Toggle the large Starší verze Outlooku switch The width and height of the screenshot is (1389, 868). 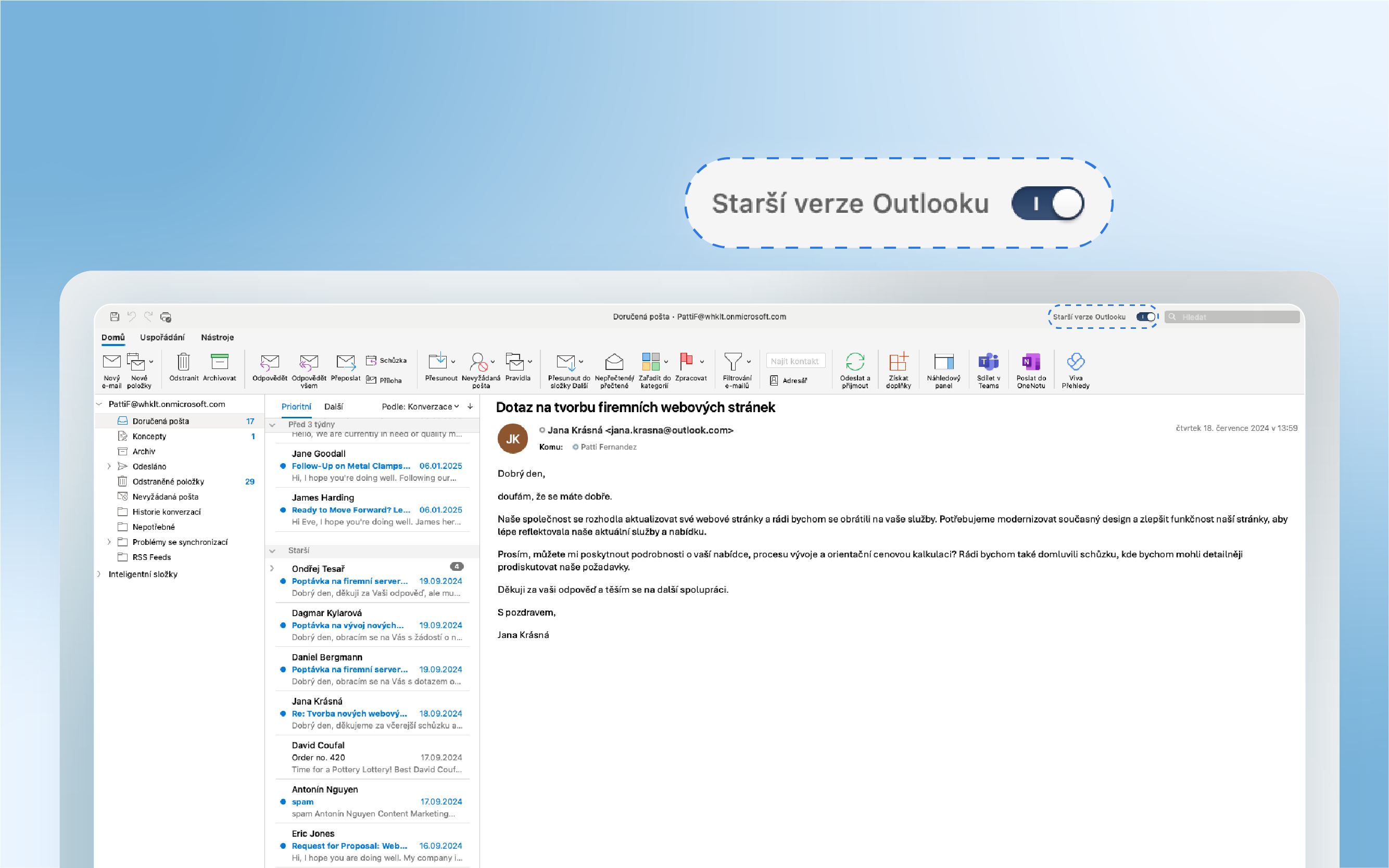1047,203
